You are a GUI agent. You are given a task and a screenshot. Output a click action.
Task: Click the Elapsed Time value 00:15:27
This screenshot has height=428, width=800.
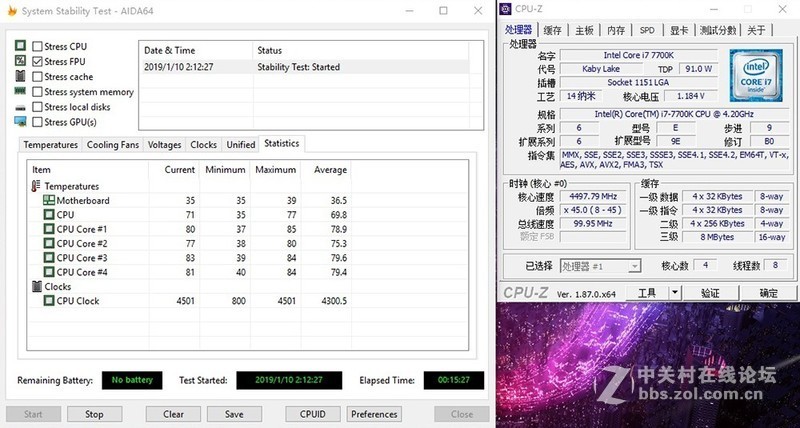(454, 380)
